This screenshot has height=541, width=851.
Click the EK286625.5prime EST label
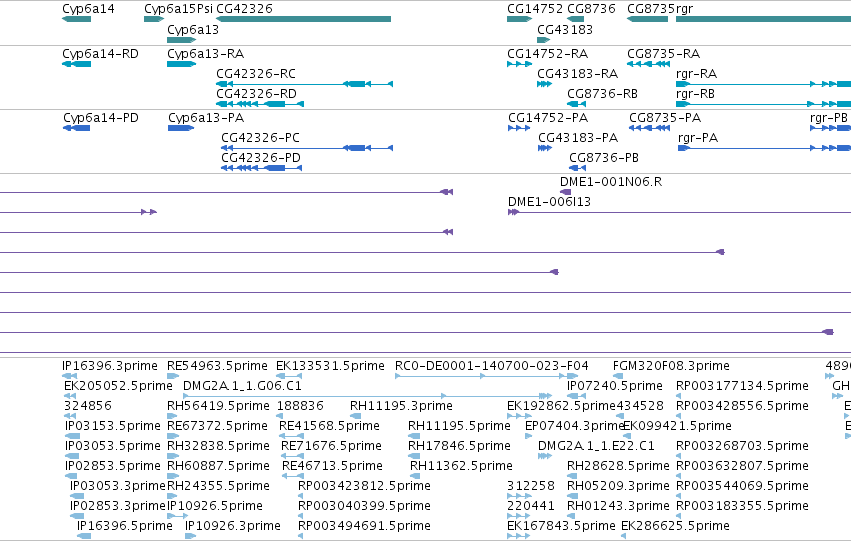[x=675, y=526]
